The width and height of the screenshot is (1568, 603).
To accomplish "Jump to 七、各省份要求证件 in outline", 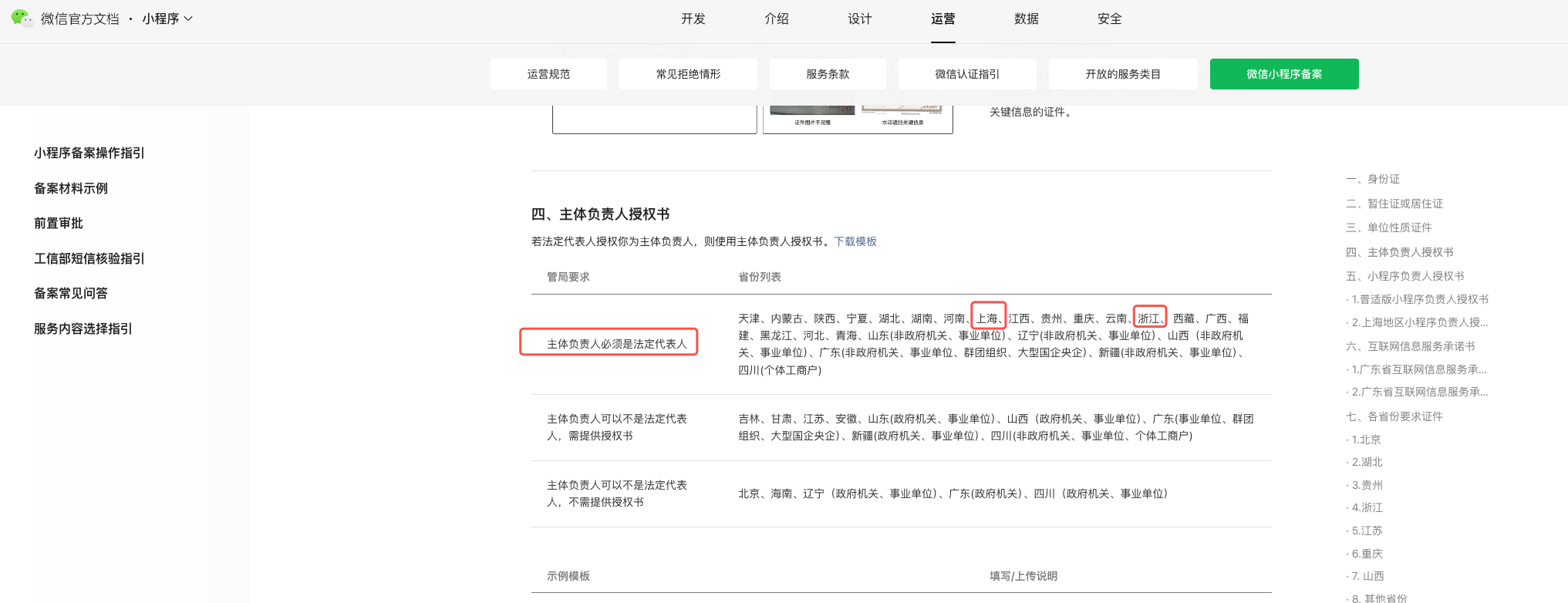I will (x=1394, y=416).
